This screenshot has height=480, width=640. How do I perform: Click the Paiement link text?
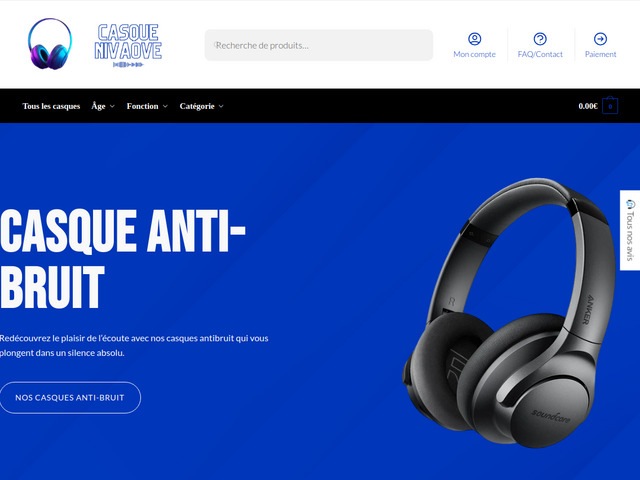(x=600, y=54)
